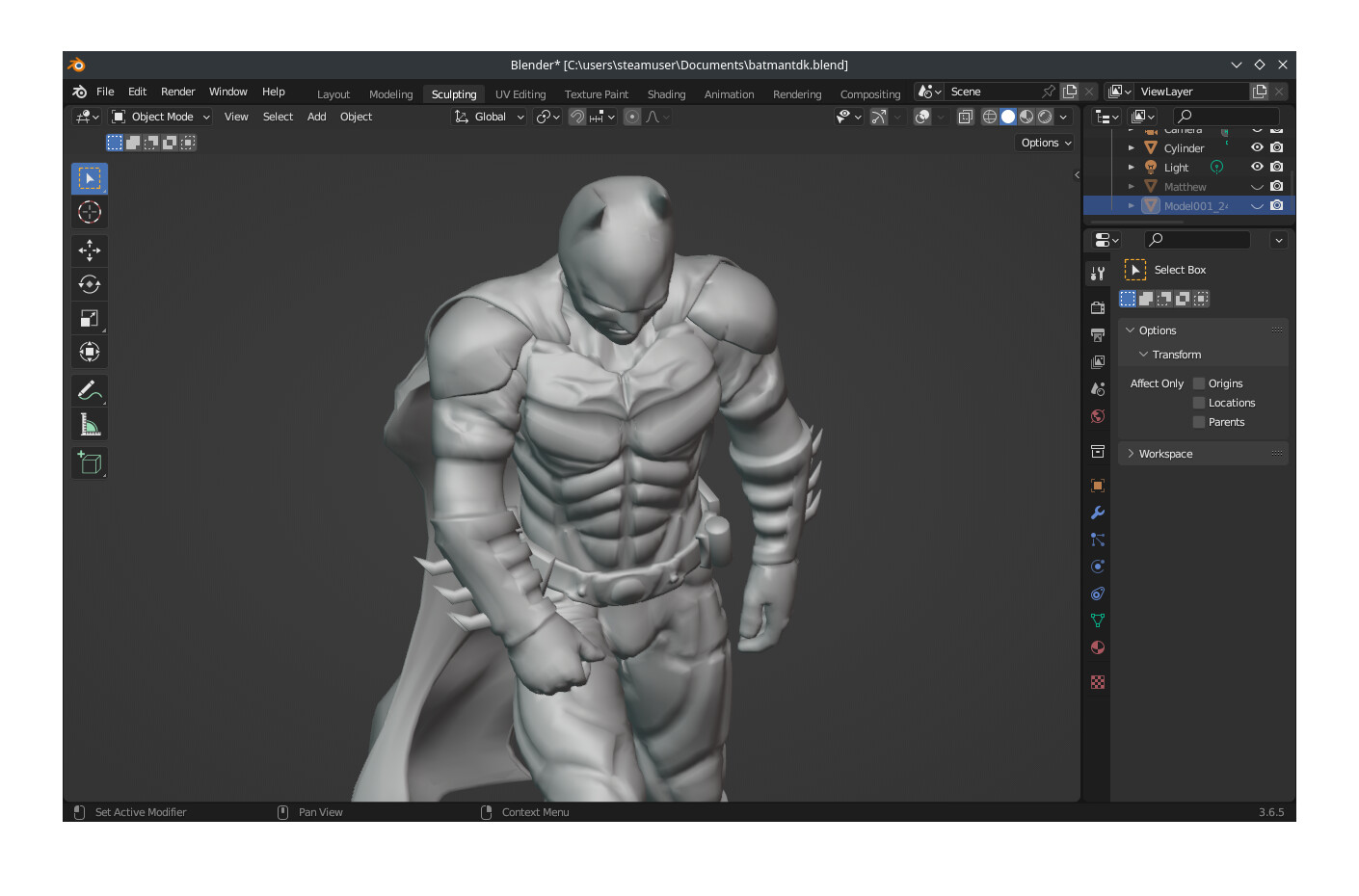Open the viewport Add menu

pos(316,117)
